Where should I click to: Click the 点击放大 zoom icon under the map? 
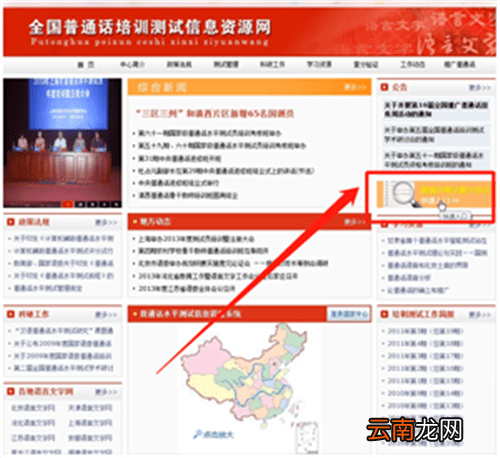coord(197,433)
